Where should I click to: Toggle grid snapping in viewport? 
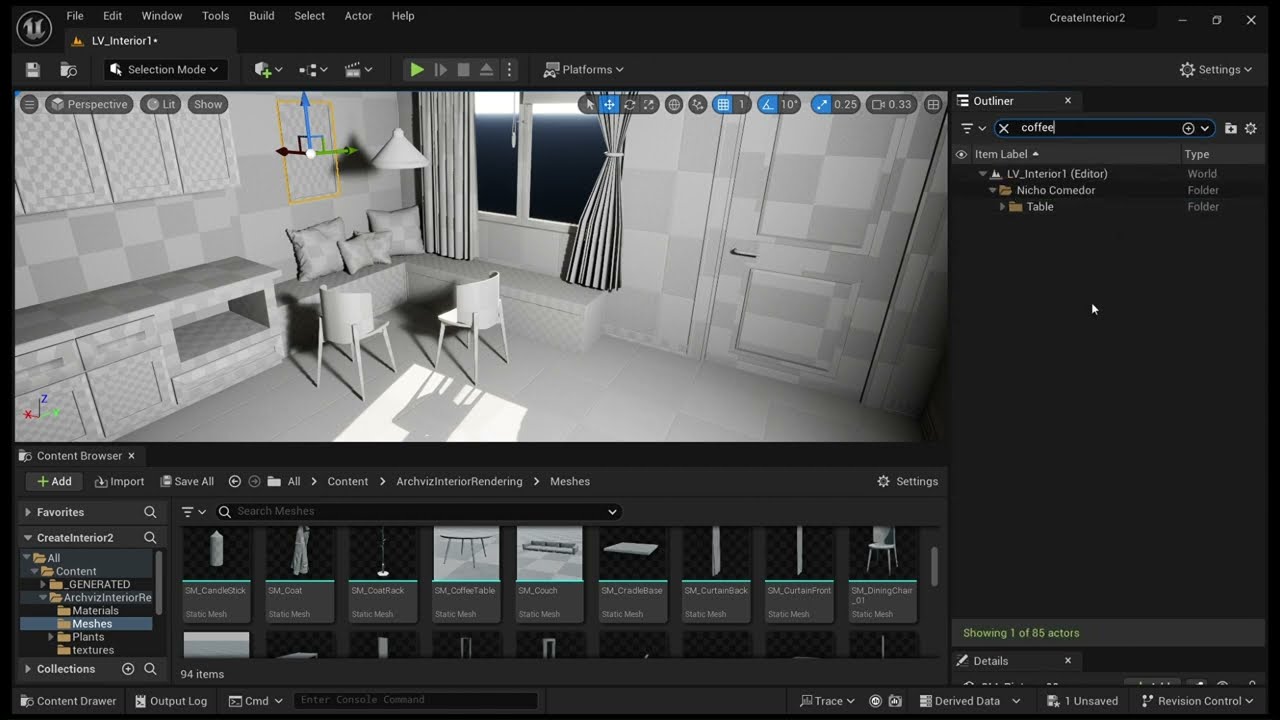pyautogui.click(x=722, y=104)
